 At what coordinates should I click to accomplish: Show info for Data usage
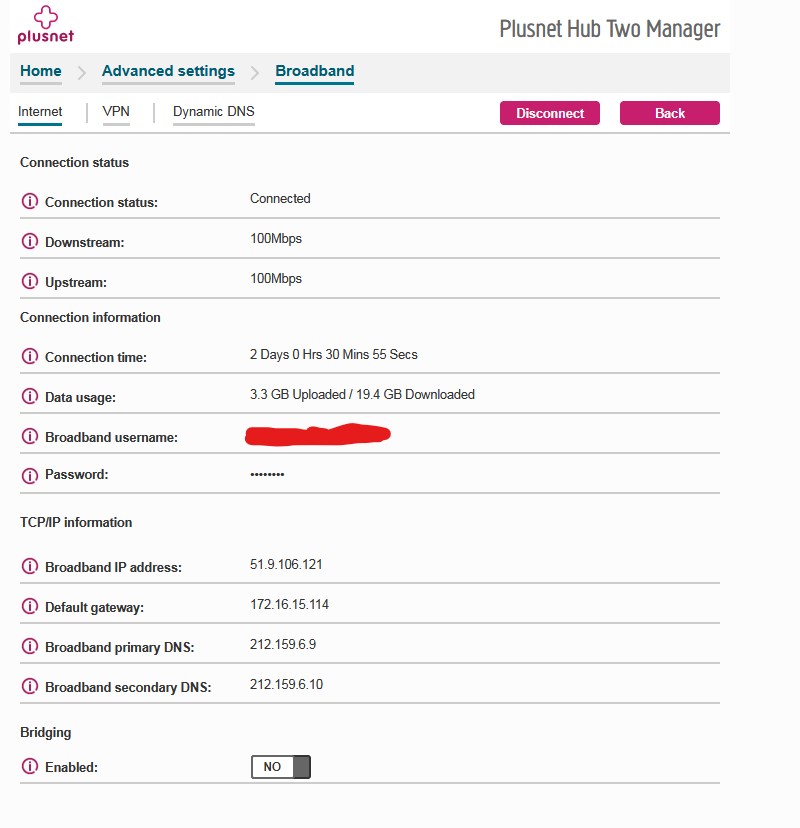[x=29, y=397]
